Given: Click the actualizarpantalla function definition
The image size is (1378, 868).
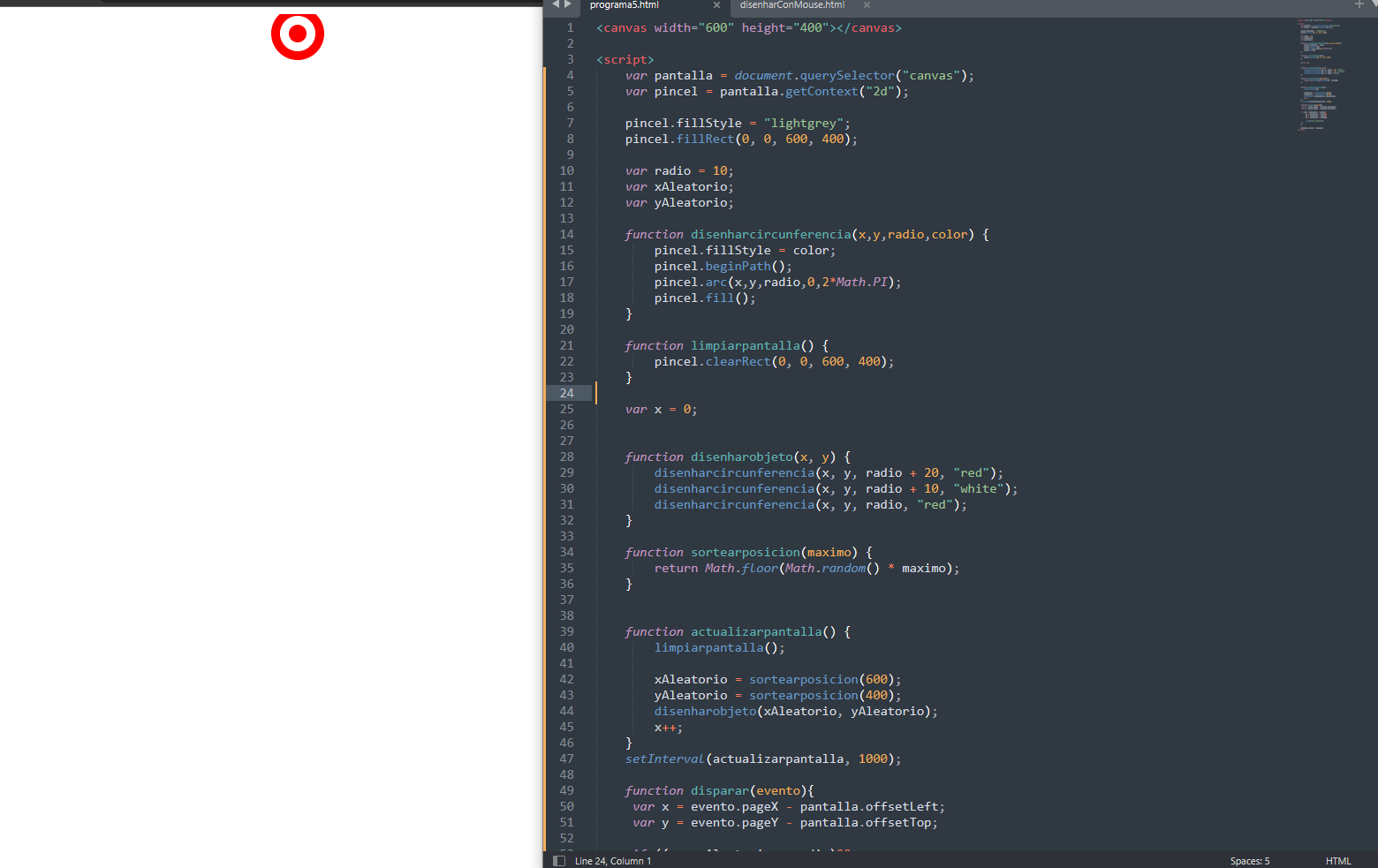Looking at the screenshot, I should tap(738, 631).
